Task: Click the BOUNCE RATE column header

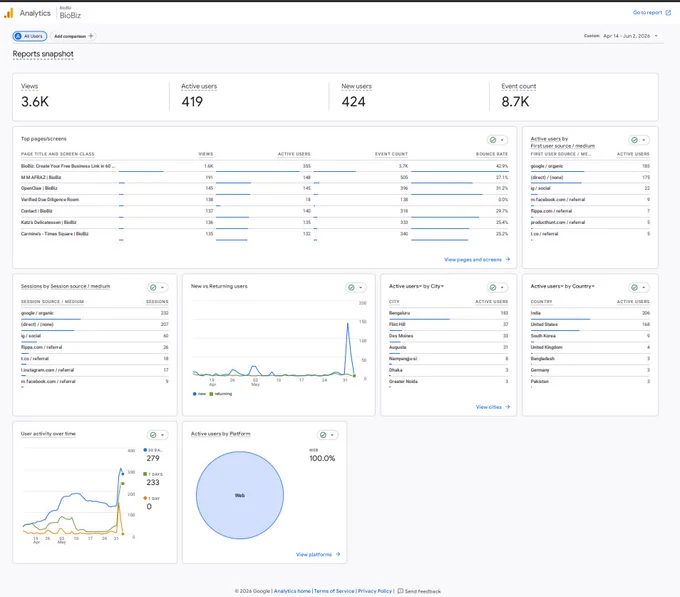Action: [x=491, y=154]
